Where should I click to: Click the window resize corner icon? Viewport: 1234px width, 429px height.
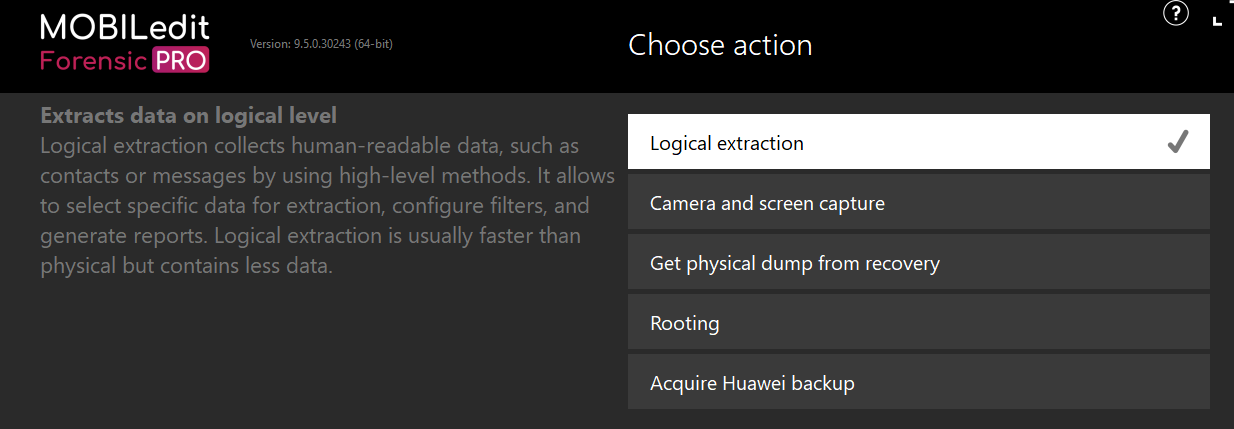(1217, 20)
